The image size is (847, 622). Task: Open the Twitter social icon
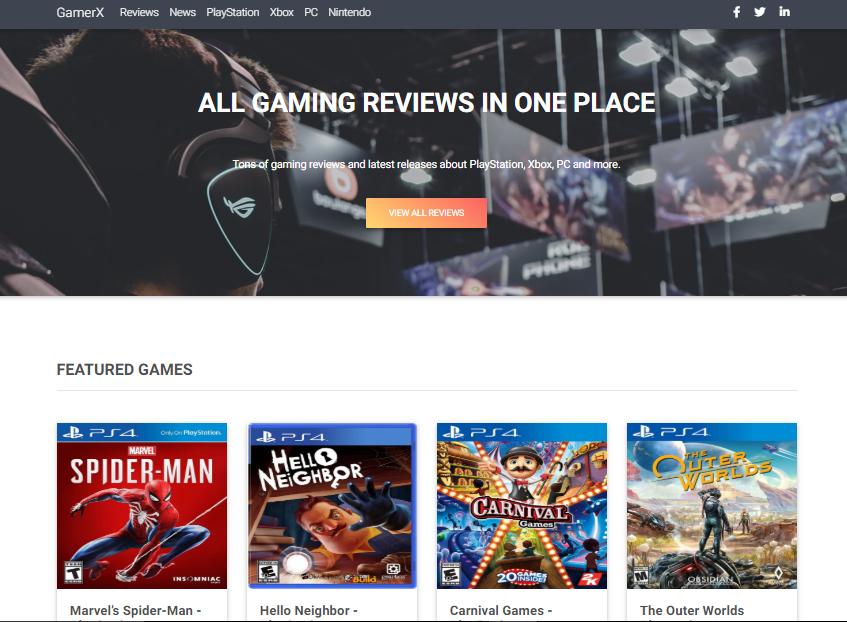759,12
